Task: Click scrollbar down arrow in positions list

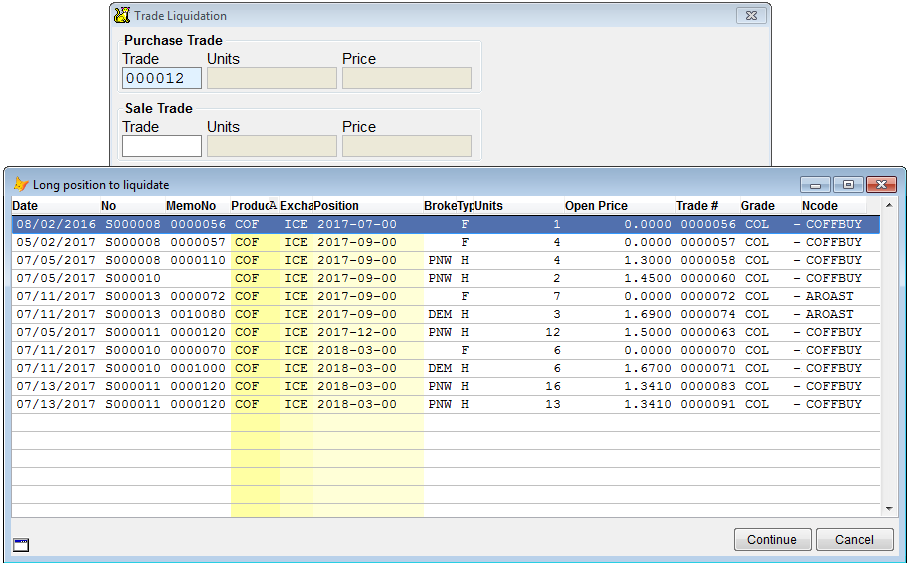Action: (889, 508)
